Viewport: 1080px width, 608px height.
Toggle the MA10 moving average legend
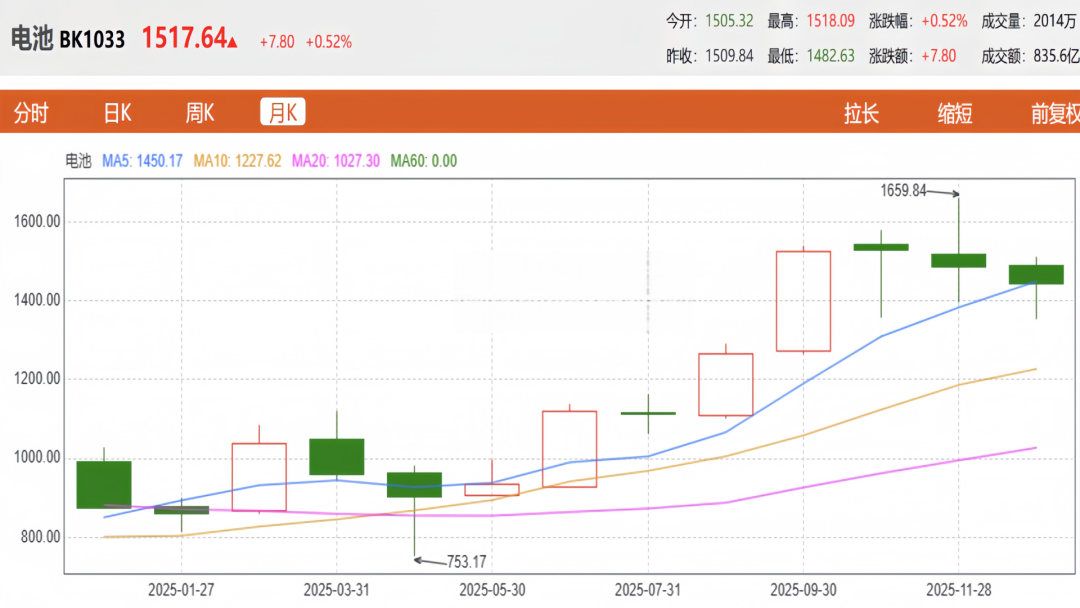pyautogui.click(x=237, y=161)
